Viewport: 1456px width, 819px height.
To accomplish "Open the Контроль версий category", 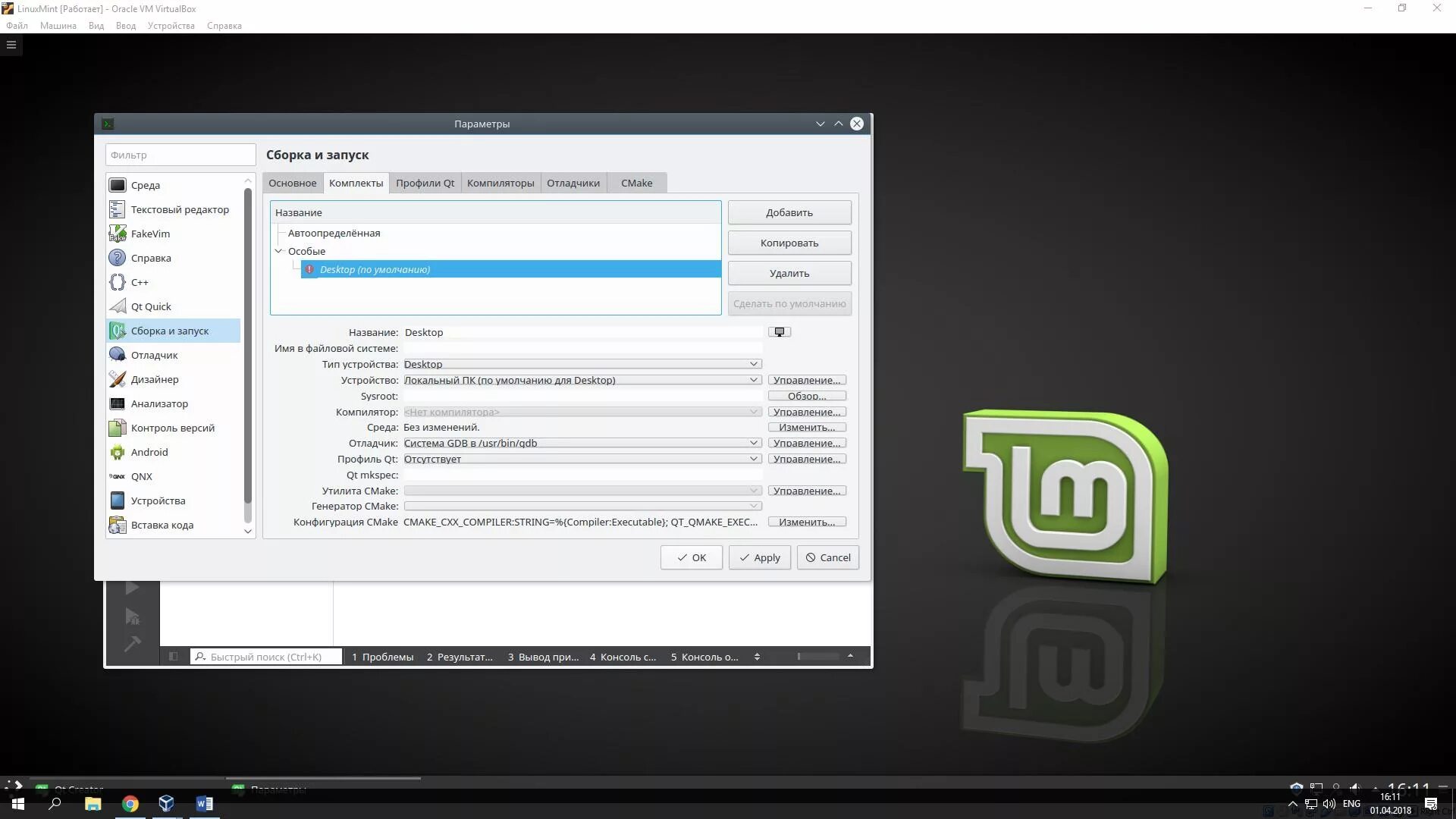I will [174, 428].
